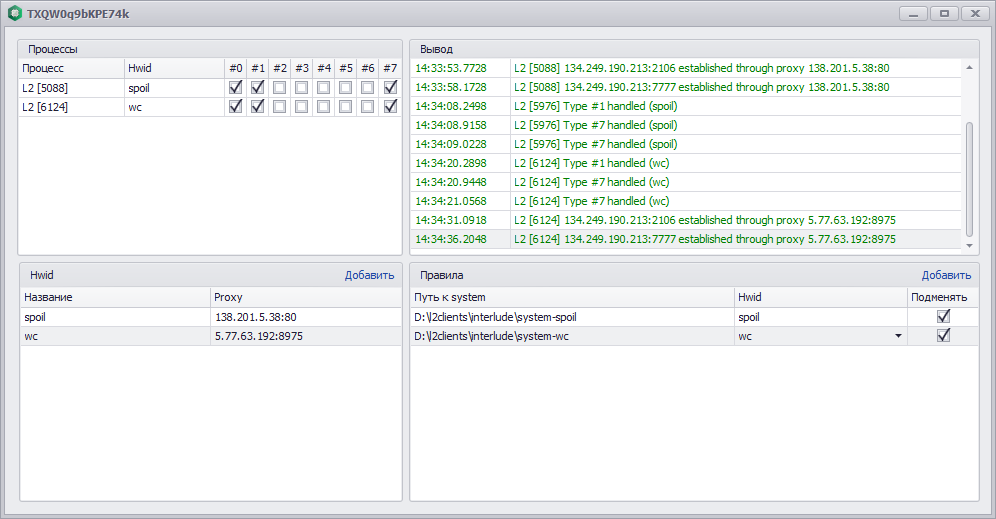Toggle #0 checkbox for L2 [5088] process
This screenshot has height=519, width=996.
(x=236, y=88)
